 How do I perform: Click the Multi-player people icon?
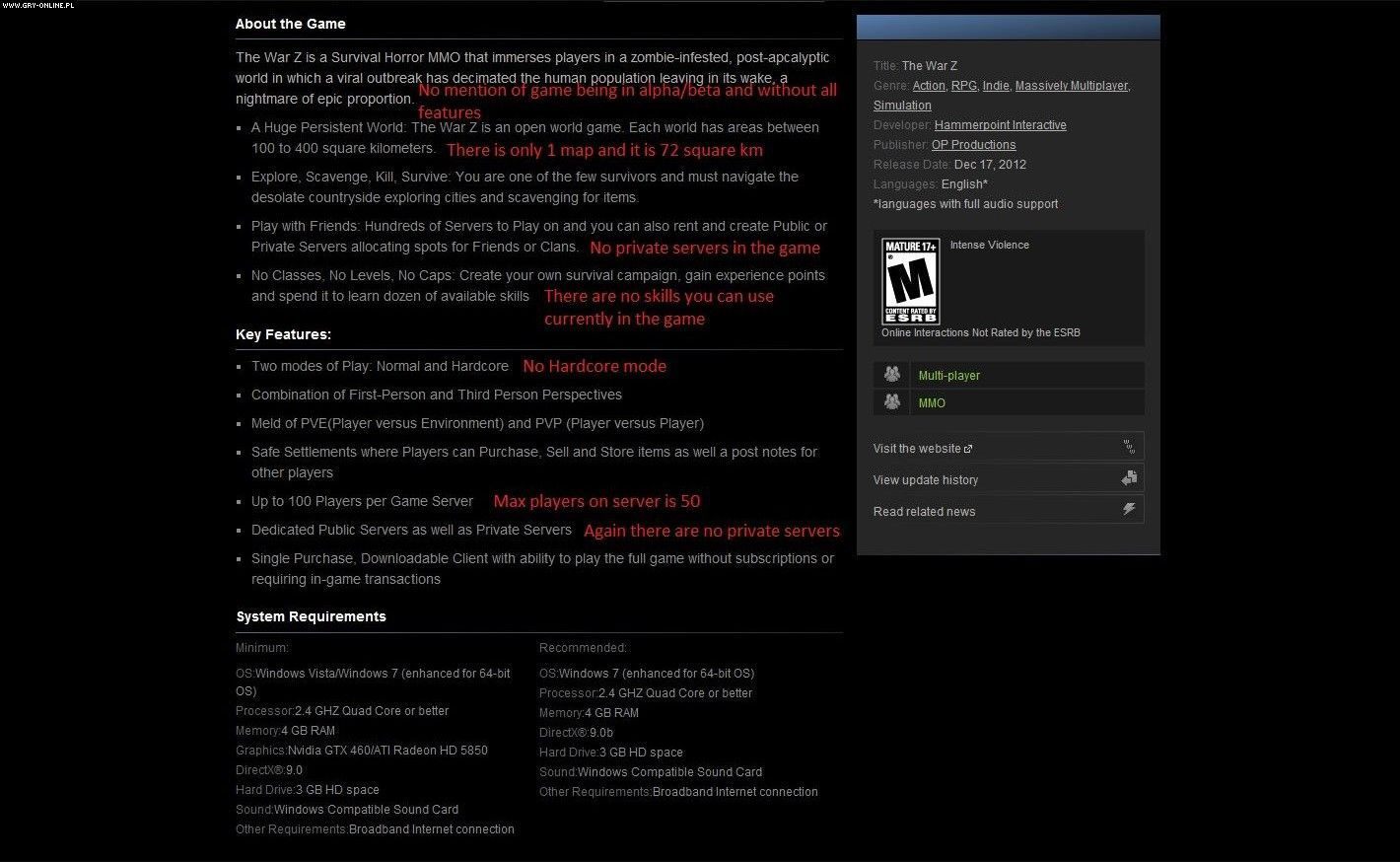pos(892,375)
